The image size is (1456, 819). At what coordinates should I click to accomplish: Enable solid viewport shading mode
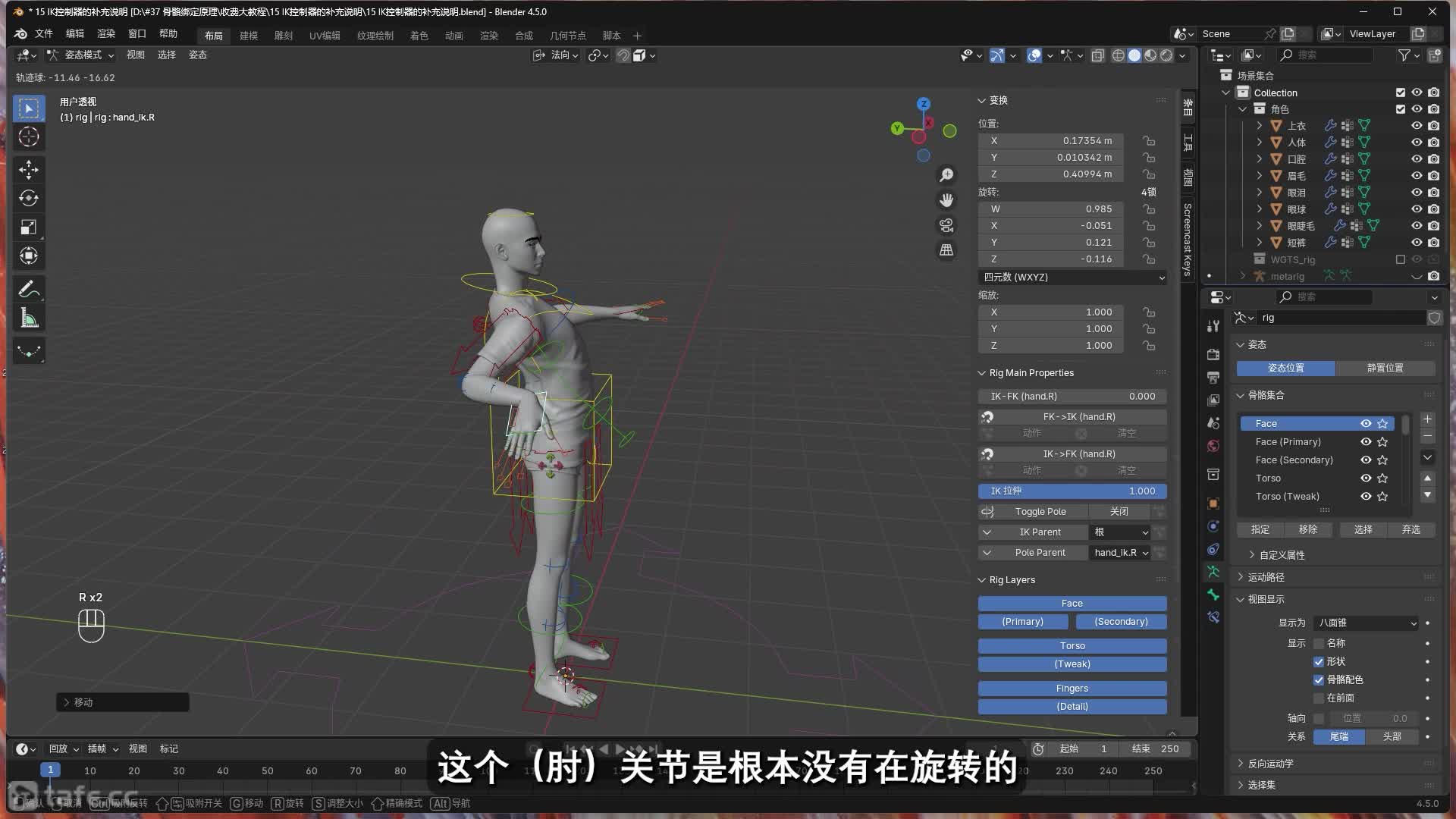[1134, 55]
